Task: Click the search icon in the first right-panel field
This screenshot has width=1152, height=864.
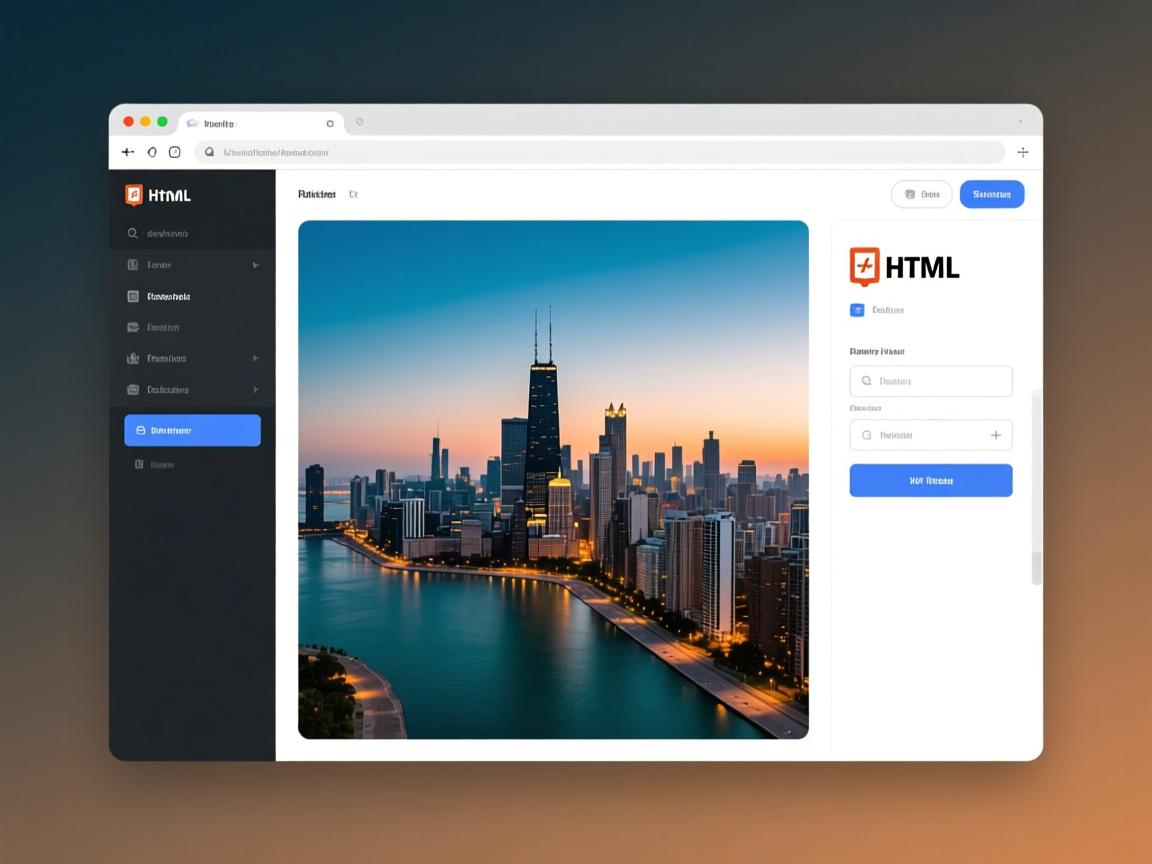Action: [x=866, y=381]
